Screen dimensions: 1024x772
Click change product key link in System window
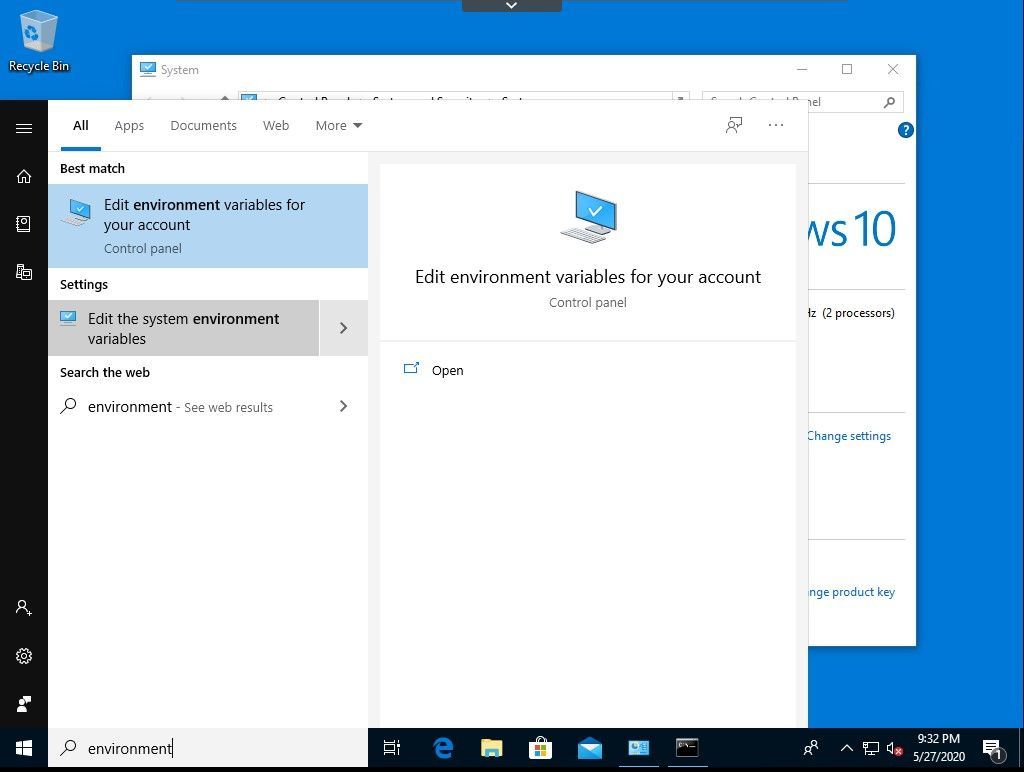(851, 592)
